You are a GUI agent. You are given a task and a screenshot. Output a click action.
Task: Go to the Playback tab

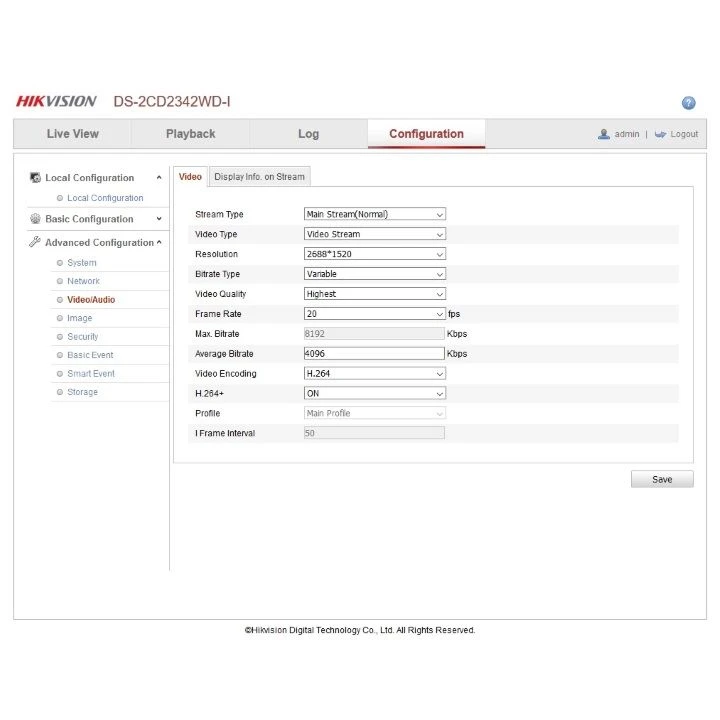pos(190,134)
